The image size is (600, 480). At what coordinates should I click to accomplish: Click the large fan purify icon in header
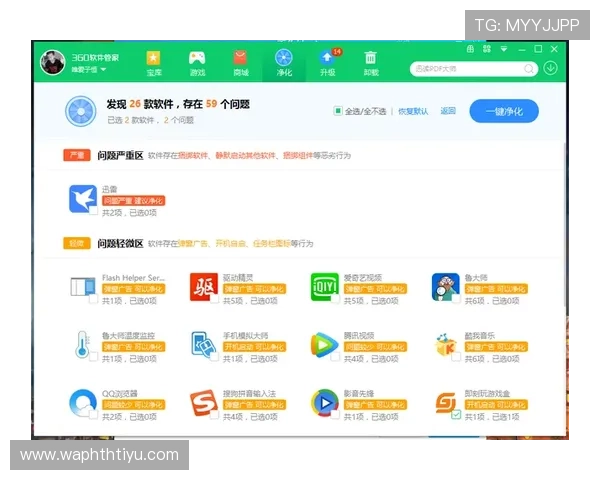tap(80, 111)
